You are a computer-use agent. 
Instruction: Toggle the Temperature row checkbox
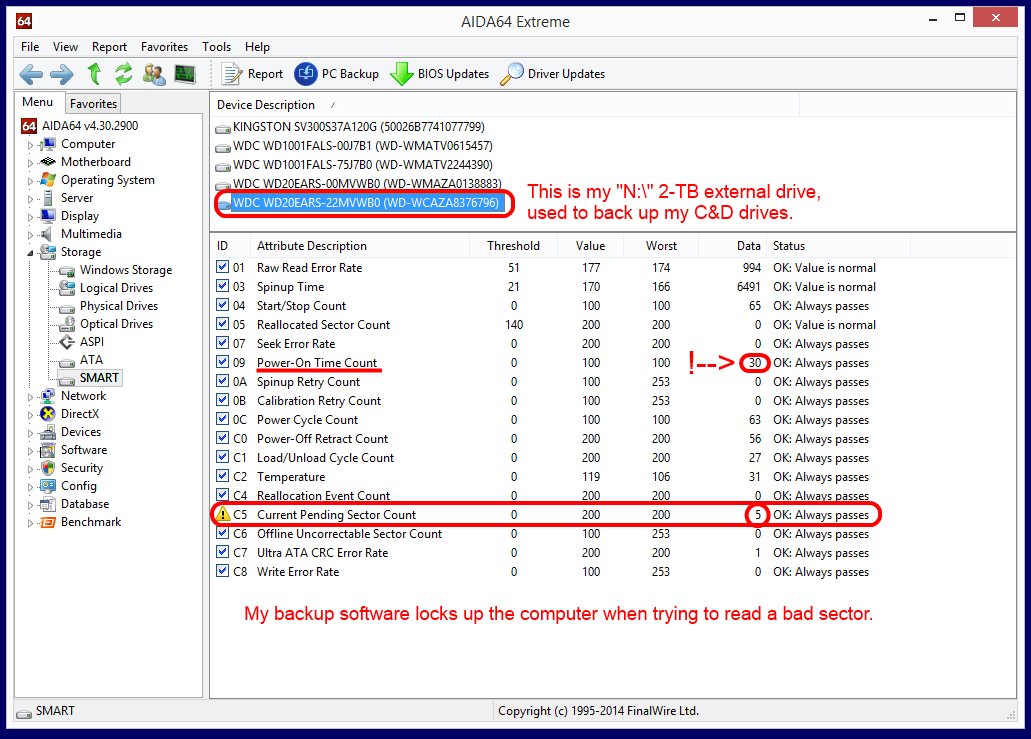(223, 476)
